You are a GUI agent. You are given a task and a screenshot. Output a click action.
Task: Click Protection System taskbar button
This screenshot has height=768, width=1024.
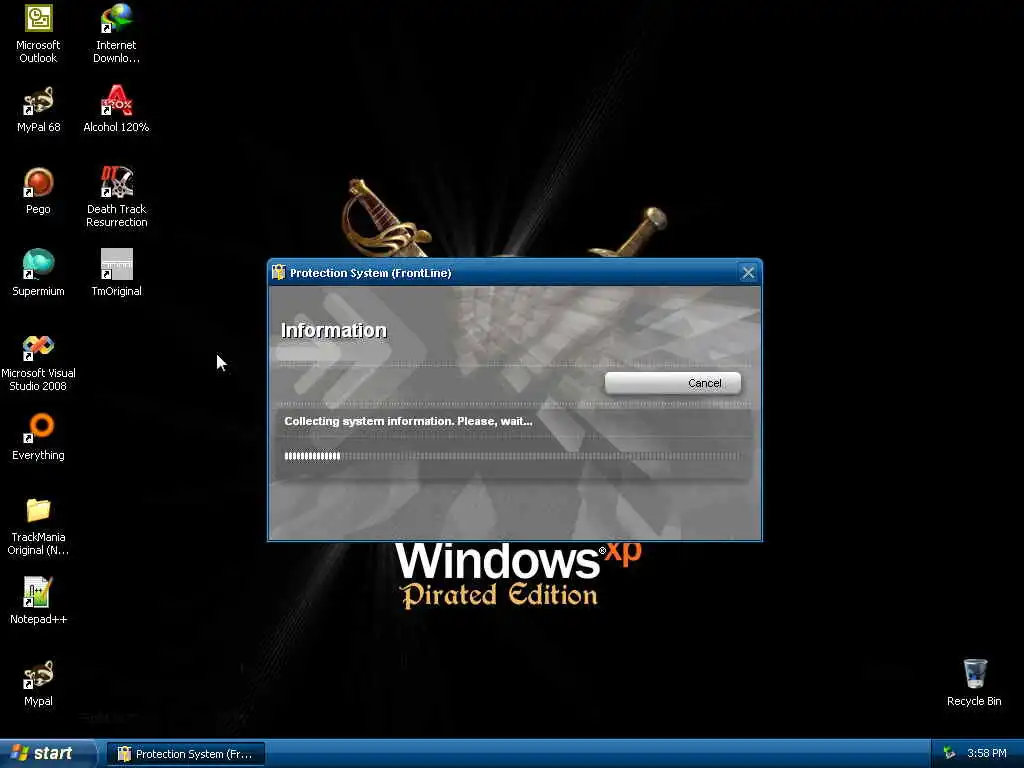(x=185, y=754)
